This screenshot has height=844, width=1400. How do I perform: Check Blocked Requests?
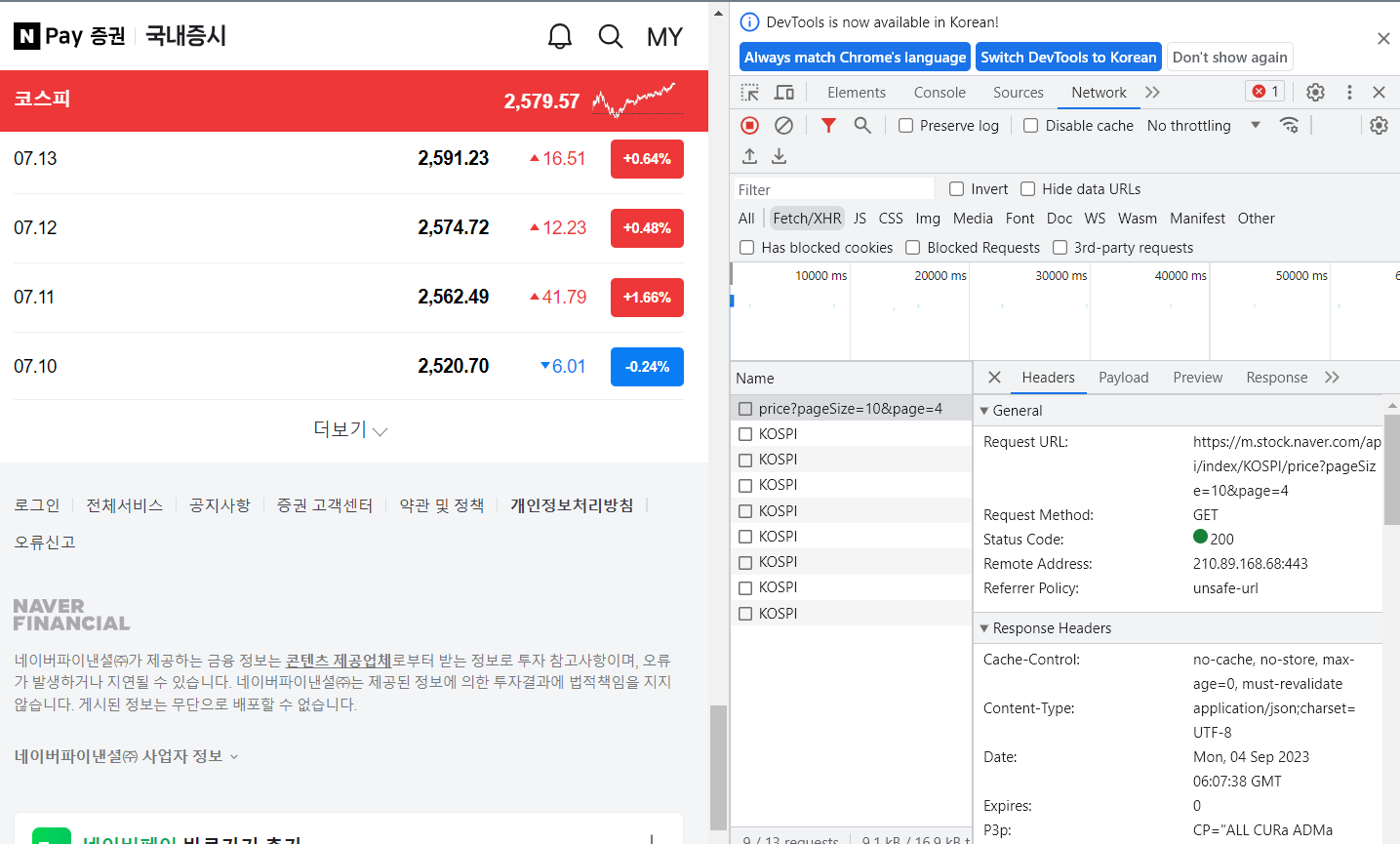pos(913,248)
